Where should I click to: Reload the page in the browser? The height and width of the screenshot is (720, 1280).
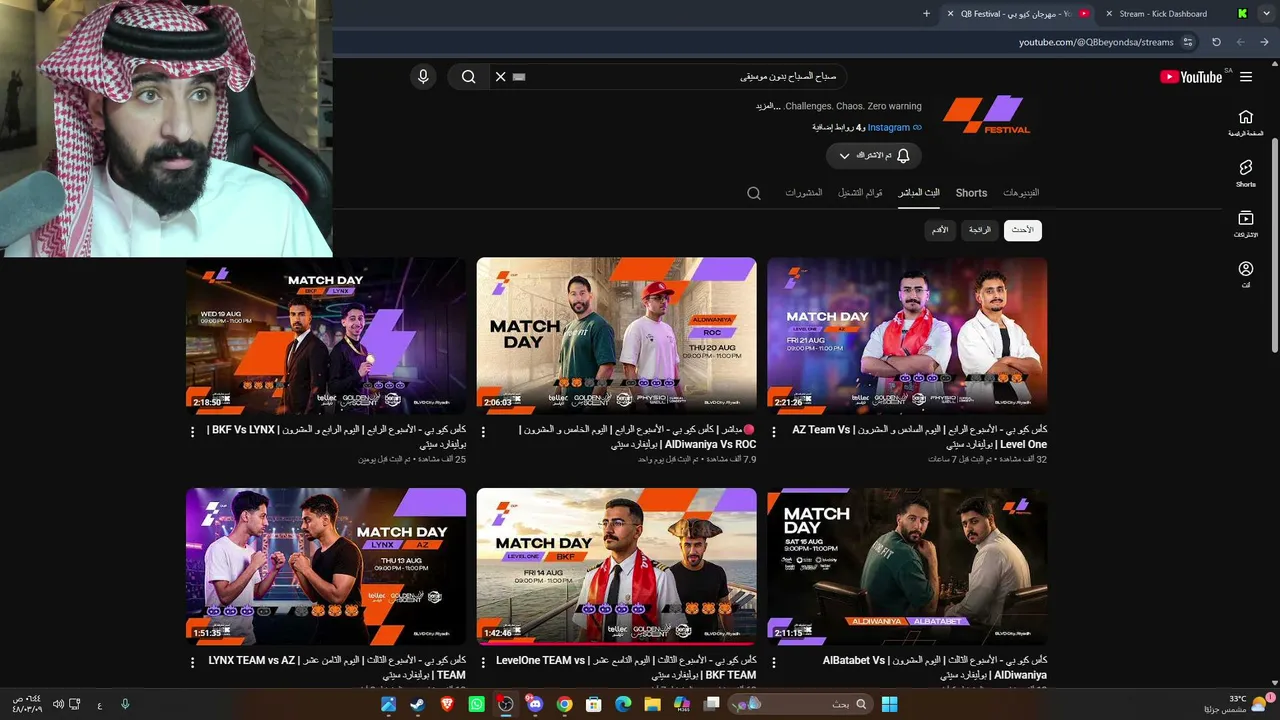(1216, 42)
